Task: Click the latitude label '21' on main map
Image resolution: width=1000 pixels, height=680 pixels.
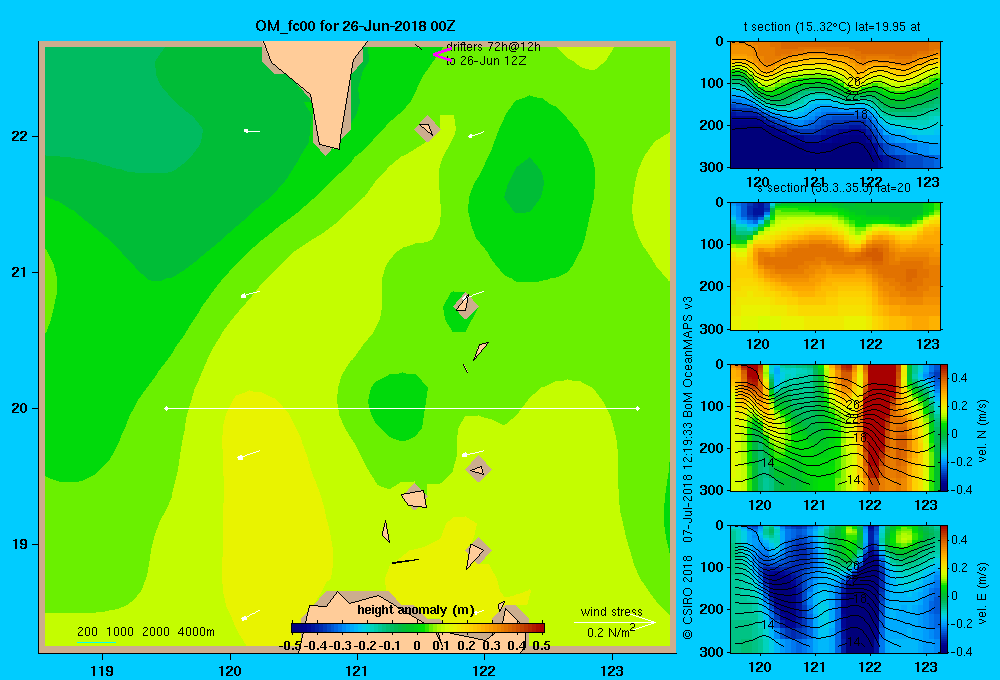Action: tap(20, 272)
